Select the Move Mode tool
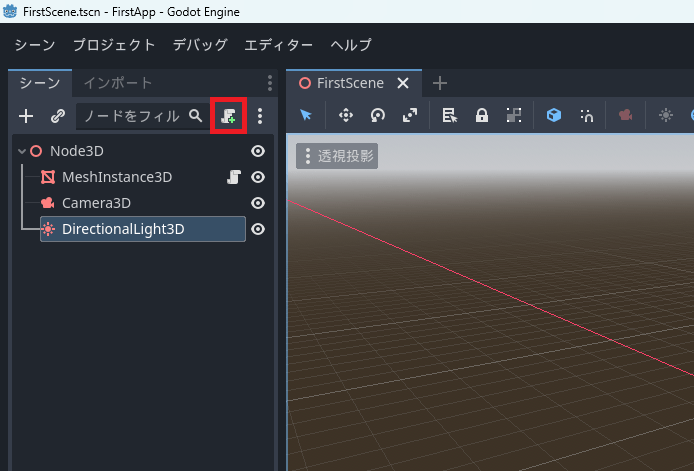 pos(346,116)
